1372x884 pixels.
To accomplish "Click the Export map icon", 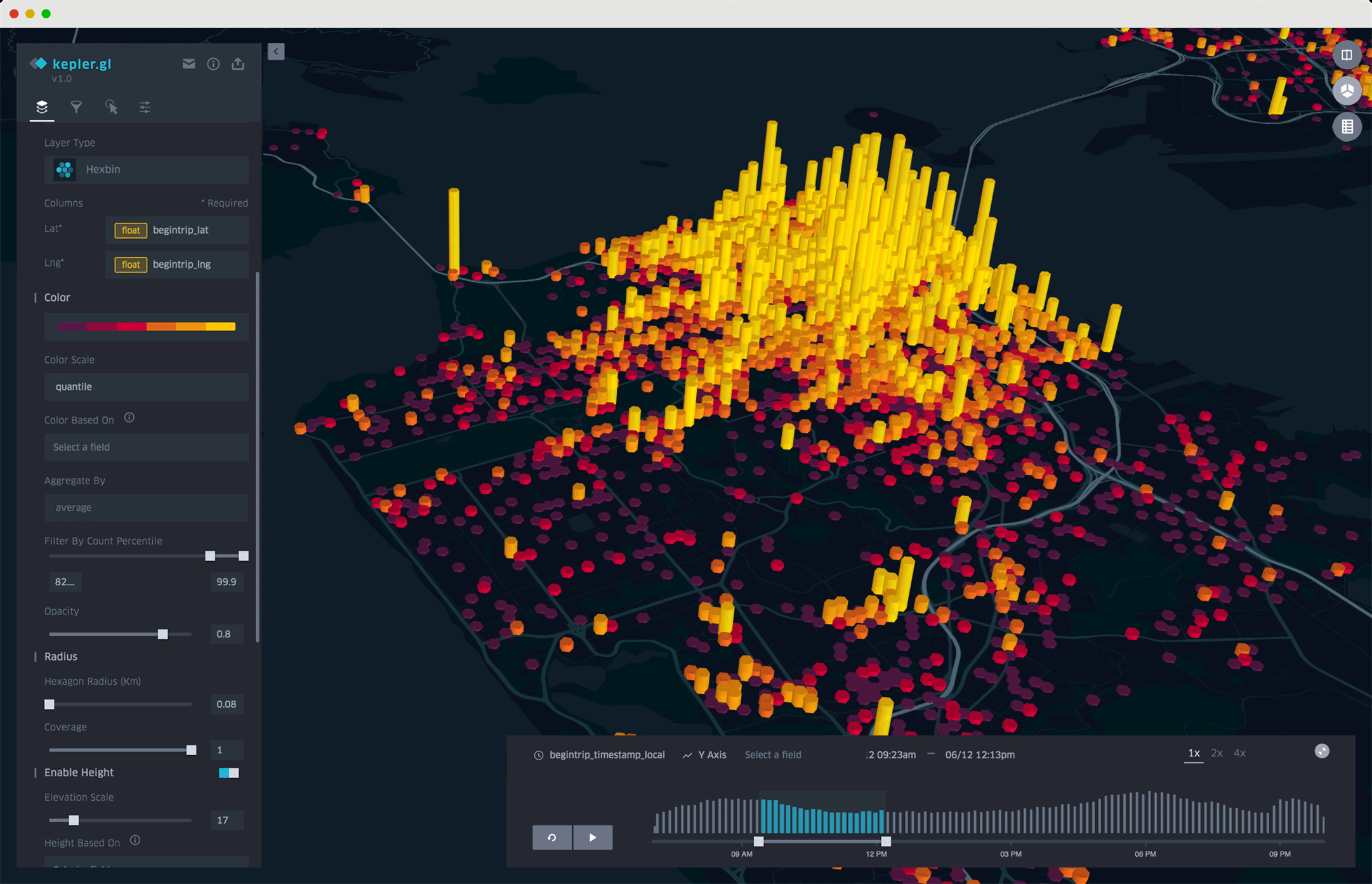I will coord(237,65).
